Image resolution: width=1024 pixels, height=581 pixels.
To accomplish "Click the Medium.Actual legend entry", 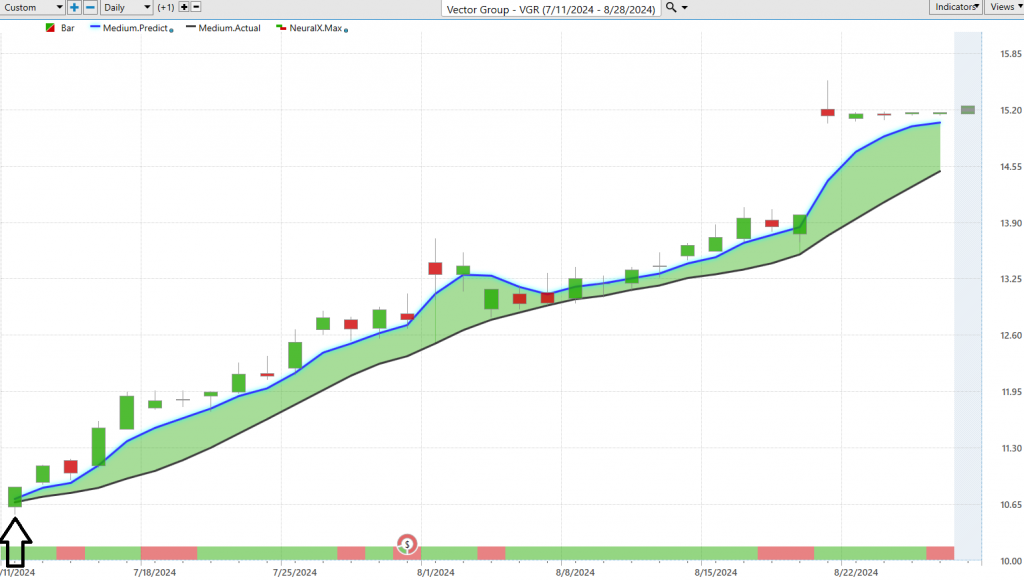I will [223, 28].
